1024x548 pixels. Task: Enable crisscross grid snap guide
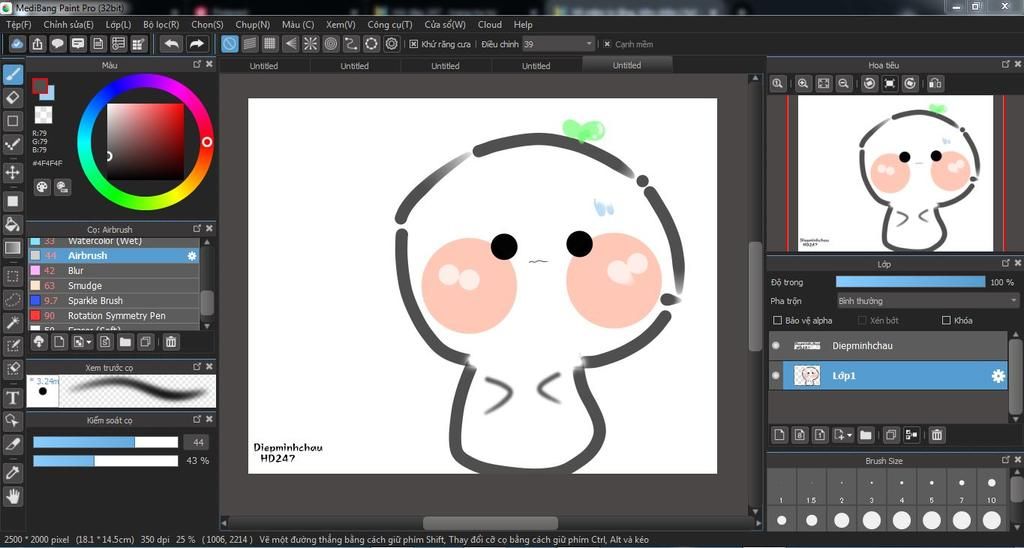(270, 44)
